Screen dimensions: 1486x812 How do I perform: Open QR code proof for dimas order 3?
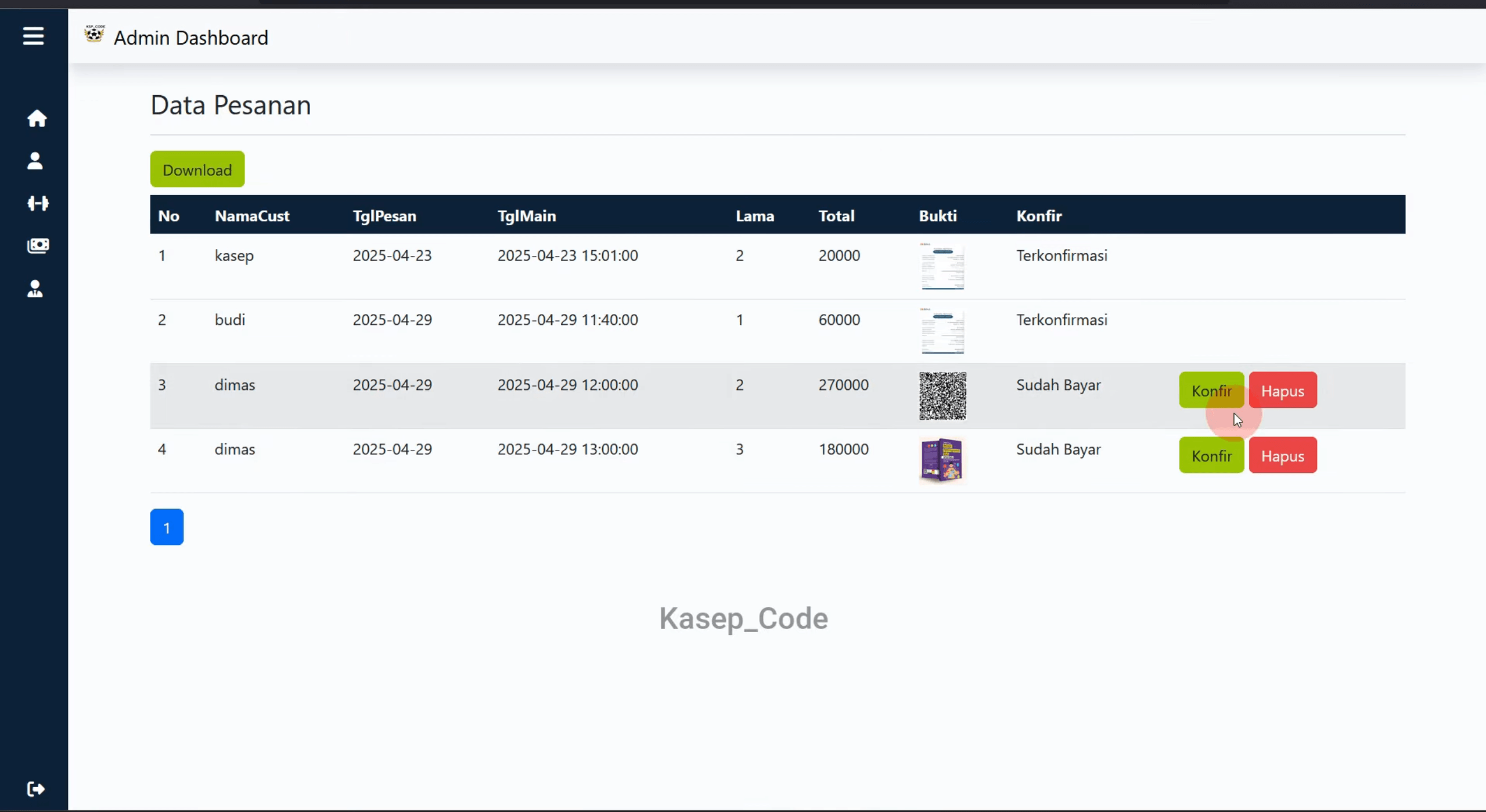click(942, 396)
